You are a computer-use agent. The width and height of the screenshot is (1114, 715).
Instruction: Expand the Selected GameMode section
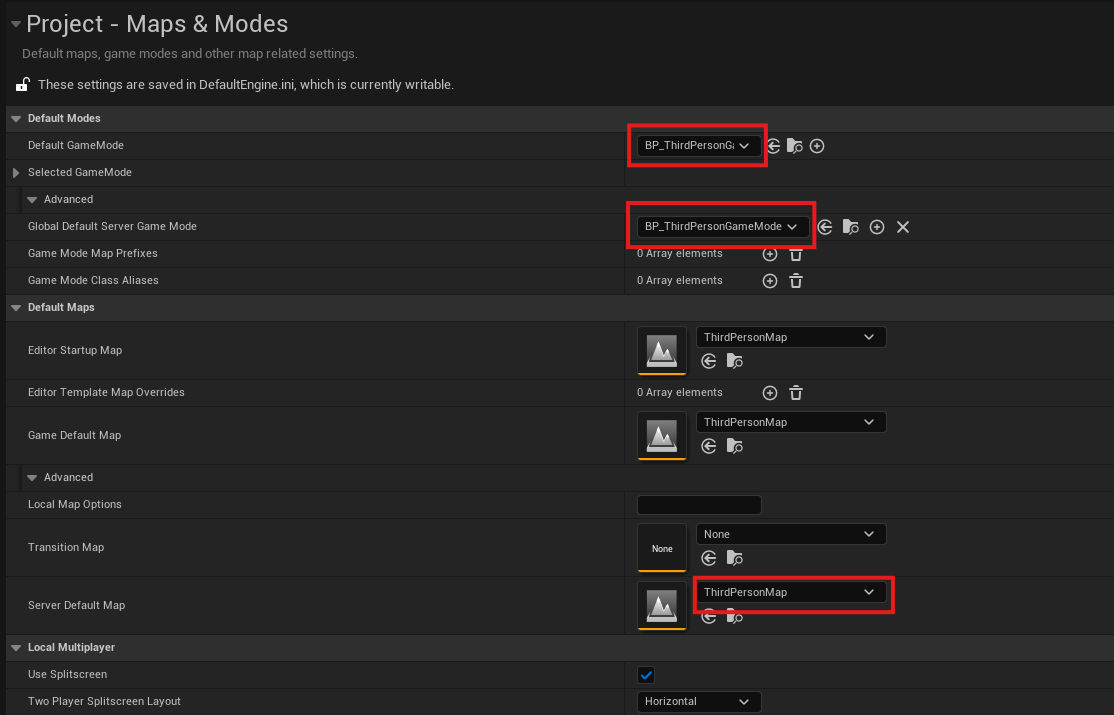pyautogui.click(x=16, y=173)
